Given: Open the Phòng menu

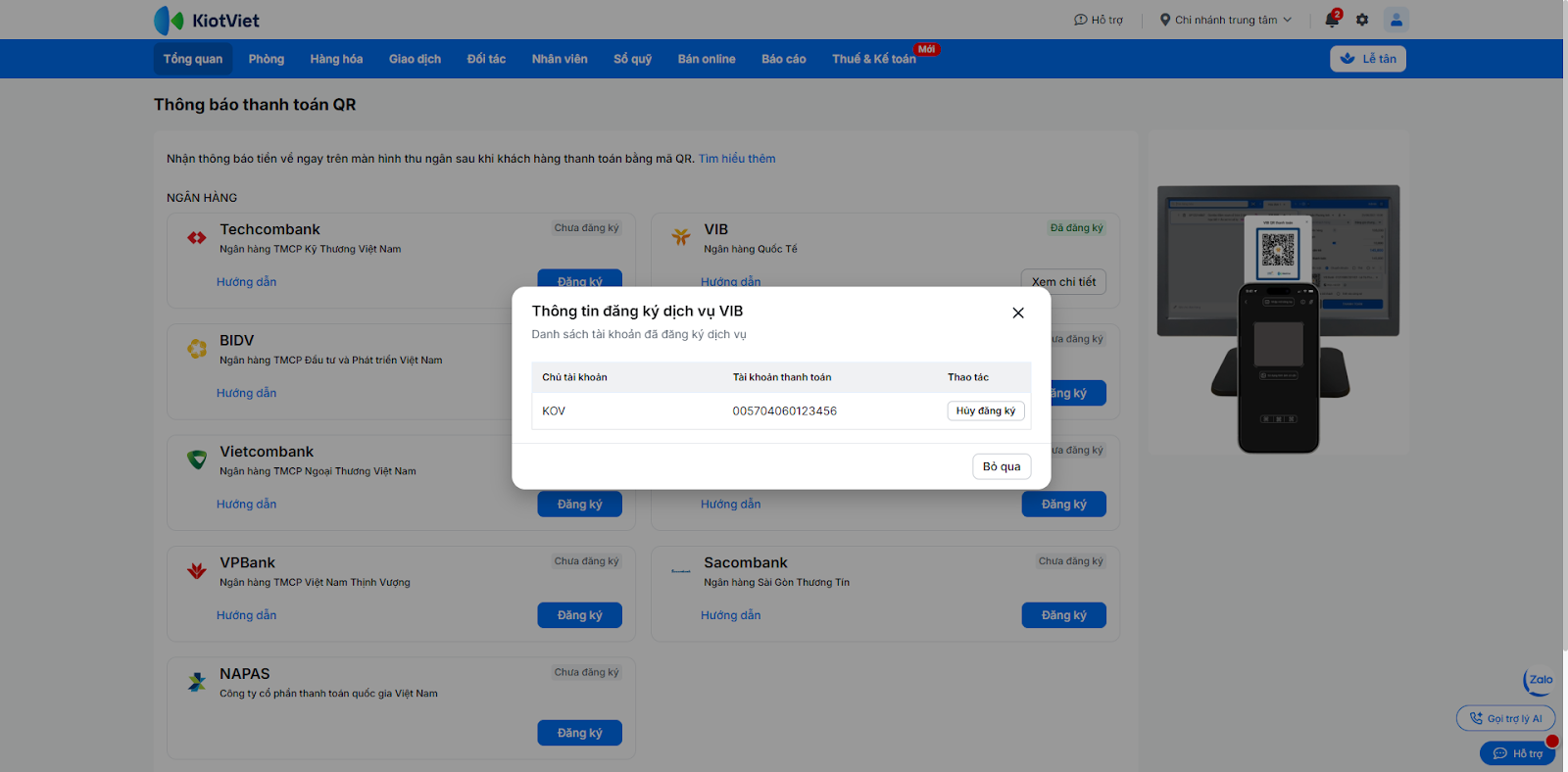Looking at the screenshot, I should pos(267,59).
